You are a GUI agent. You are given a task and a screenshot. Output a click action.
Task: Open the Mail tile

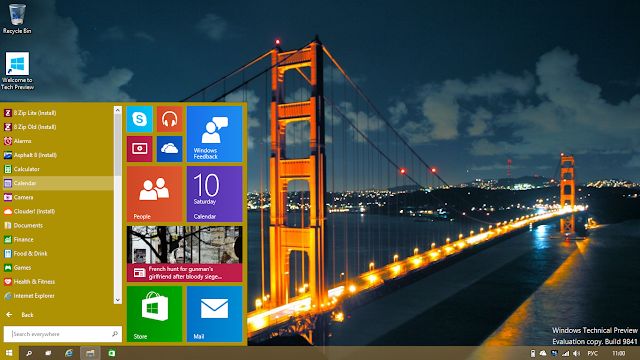click(214, 314)
